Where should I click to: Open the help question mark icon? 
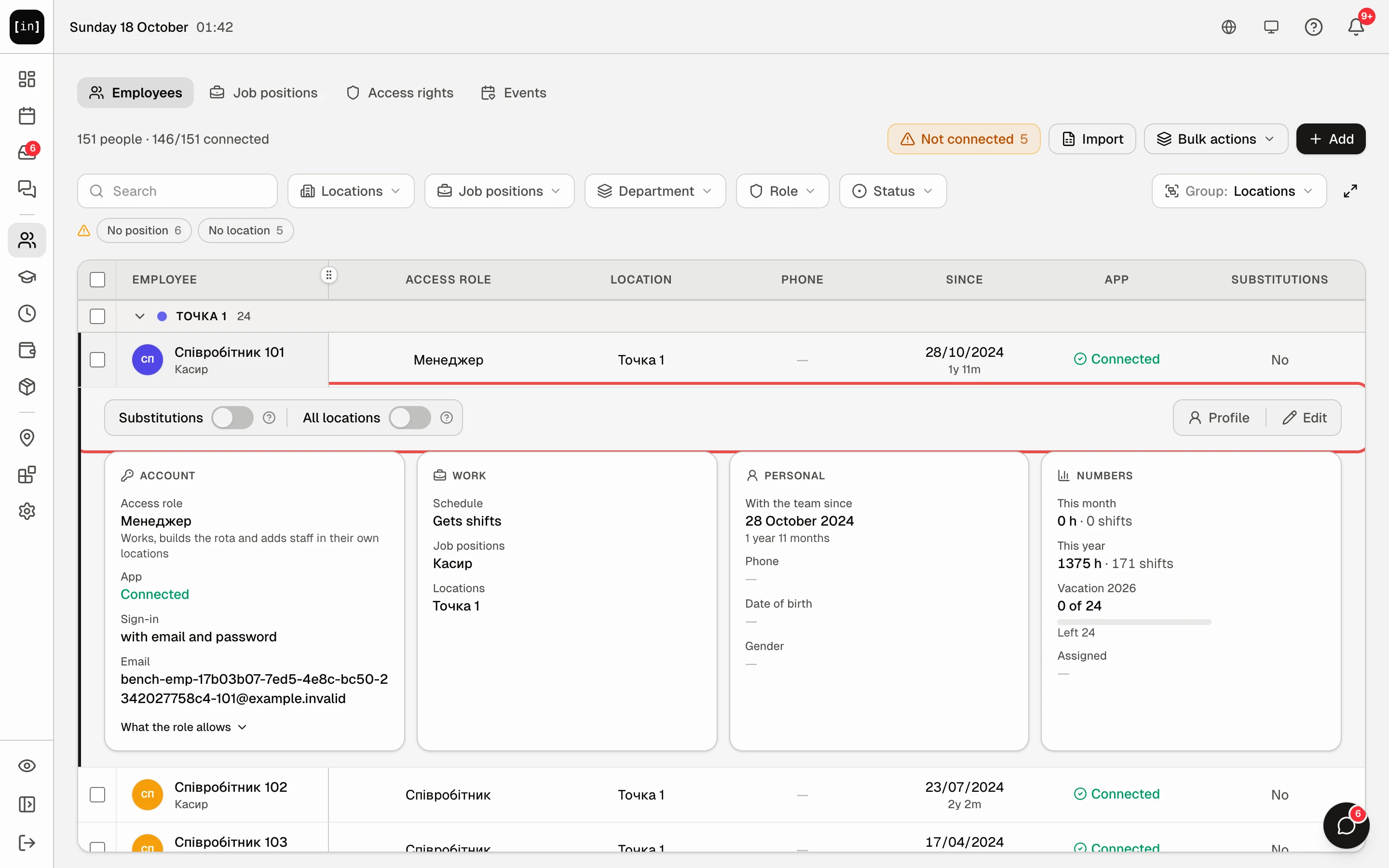[1314, 27]
